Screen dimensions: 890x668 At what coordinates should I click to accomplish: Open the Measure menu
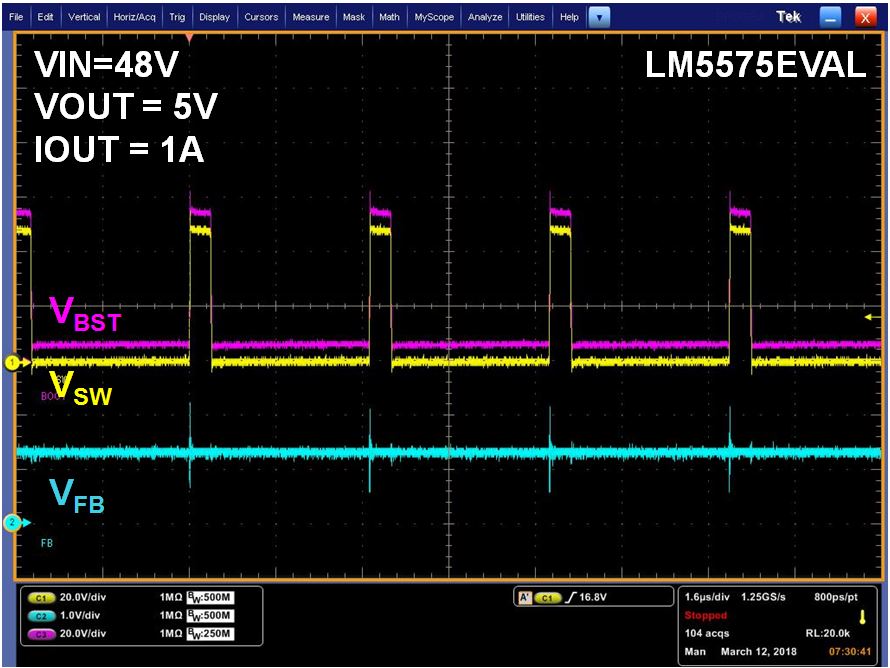click(x=310, y=17)
